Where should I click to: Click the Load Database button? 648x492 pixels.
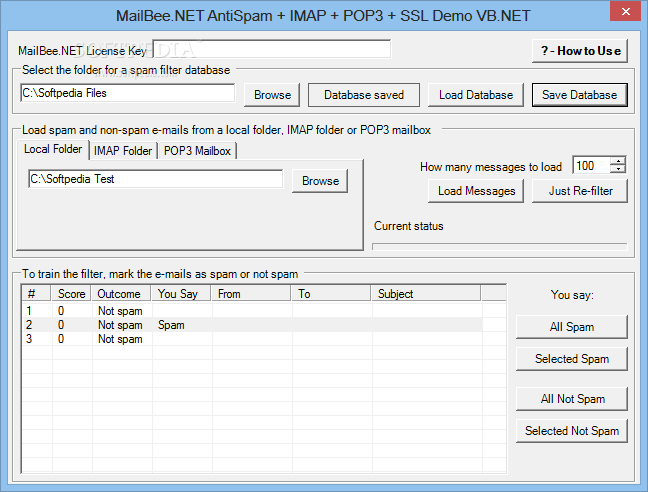point(476,95)
